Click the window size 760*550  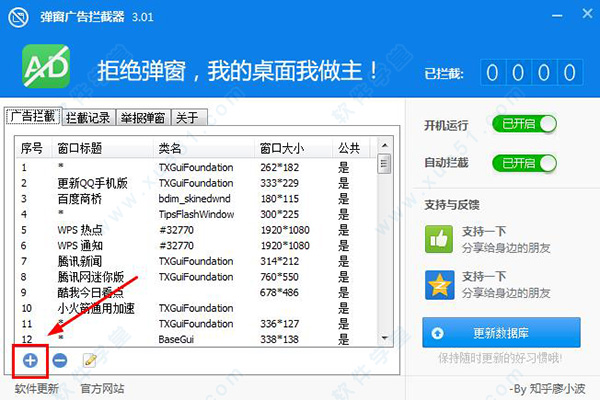(279, 277)
